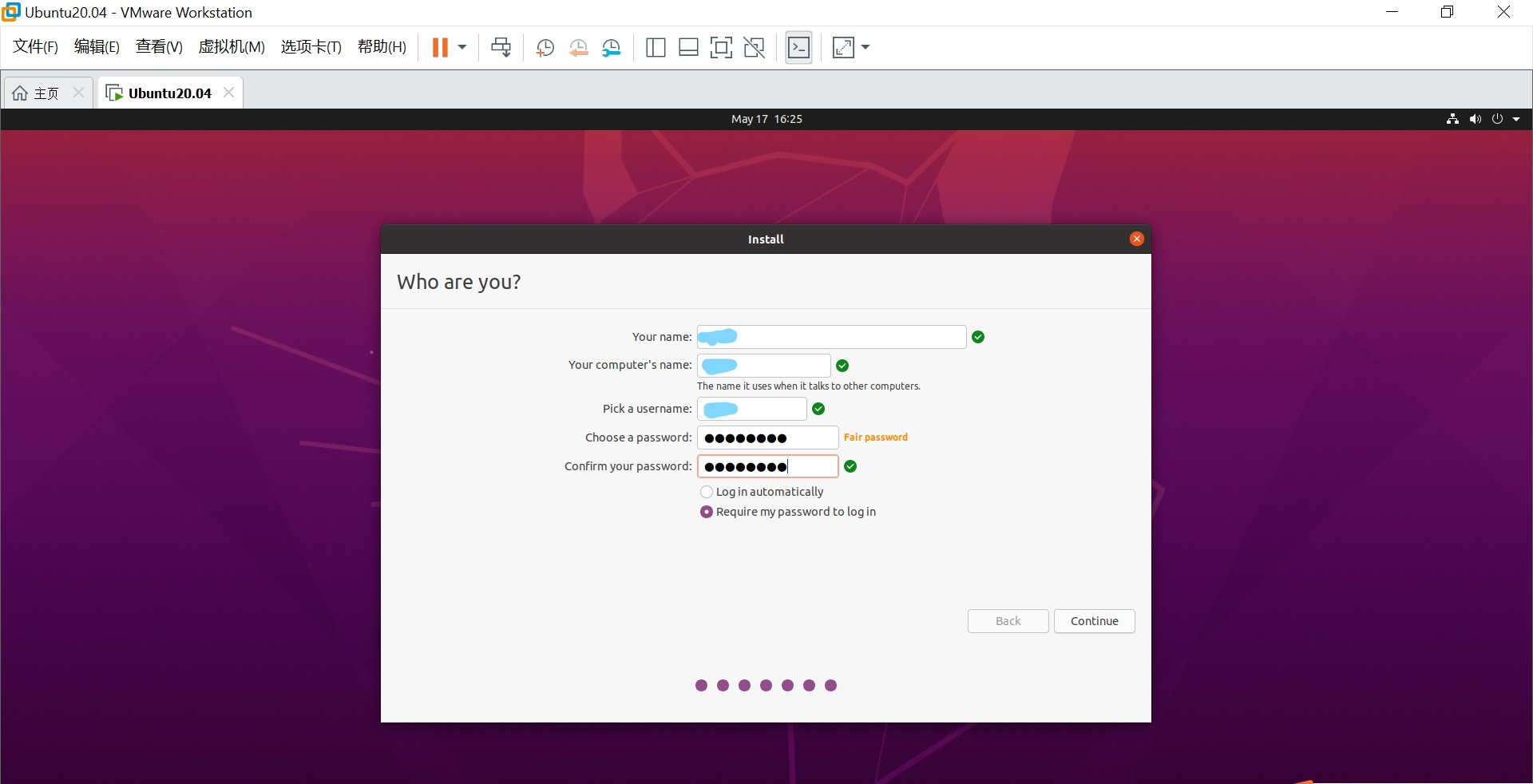Image resolution: width=1533 pixels, height=784 pixels.
Task: Switch VM to full screen mode icon
Action: click(721, 48)
